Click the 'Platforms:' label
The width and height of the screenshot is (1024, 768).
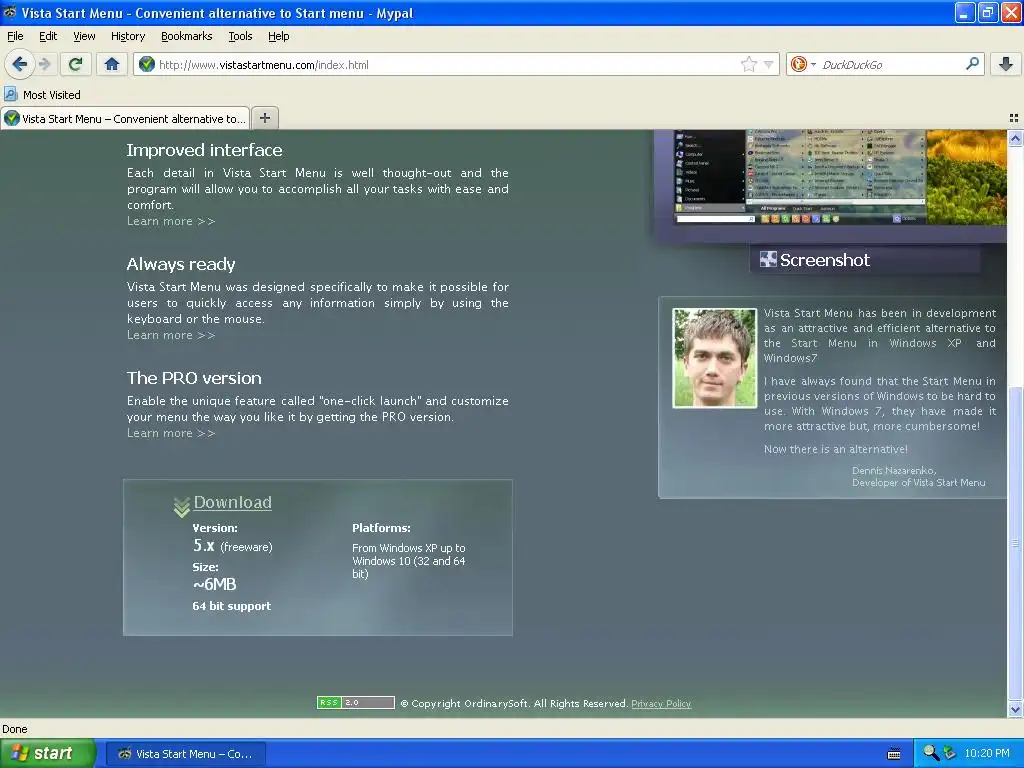381,528
